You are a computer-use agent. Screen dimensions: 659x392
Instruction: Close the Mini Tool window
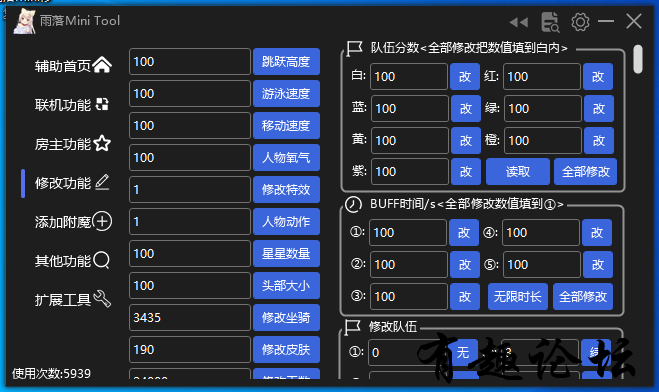pyautogui.click(x=634, y=21)
